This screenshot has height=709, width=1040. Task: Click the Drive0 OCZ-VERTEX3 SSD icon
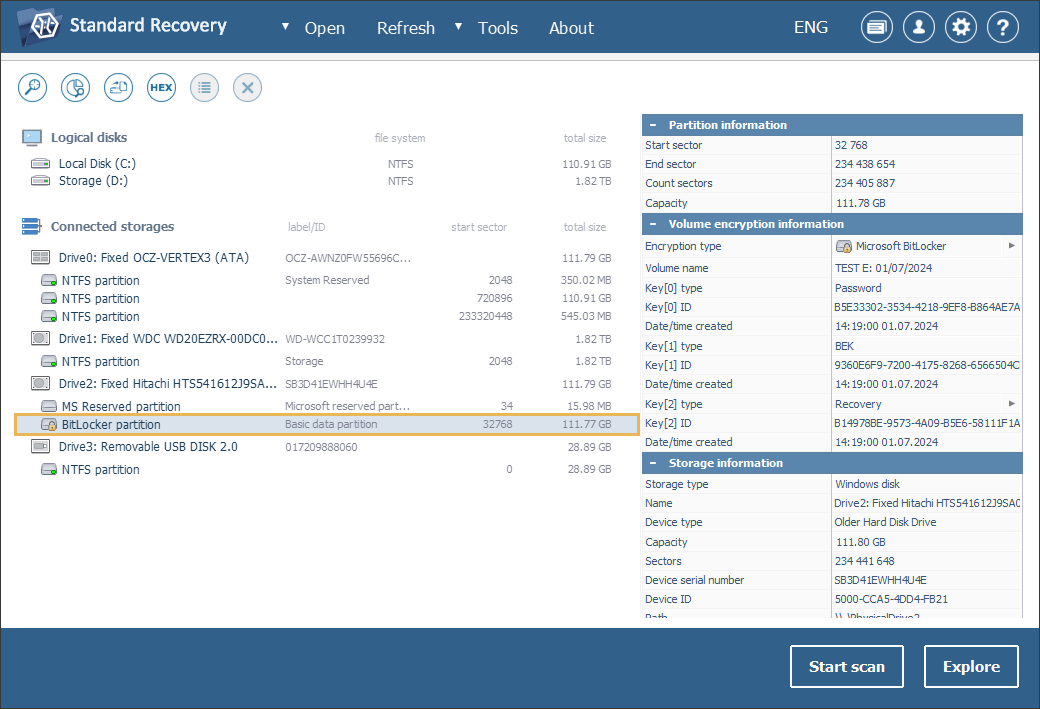(40, 257)
